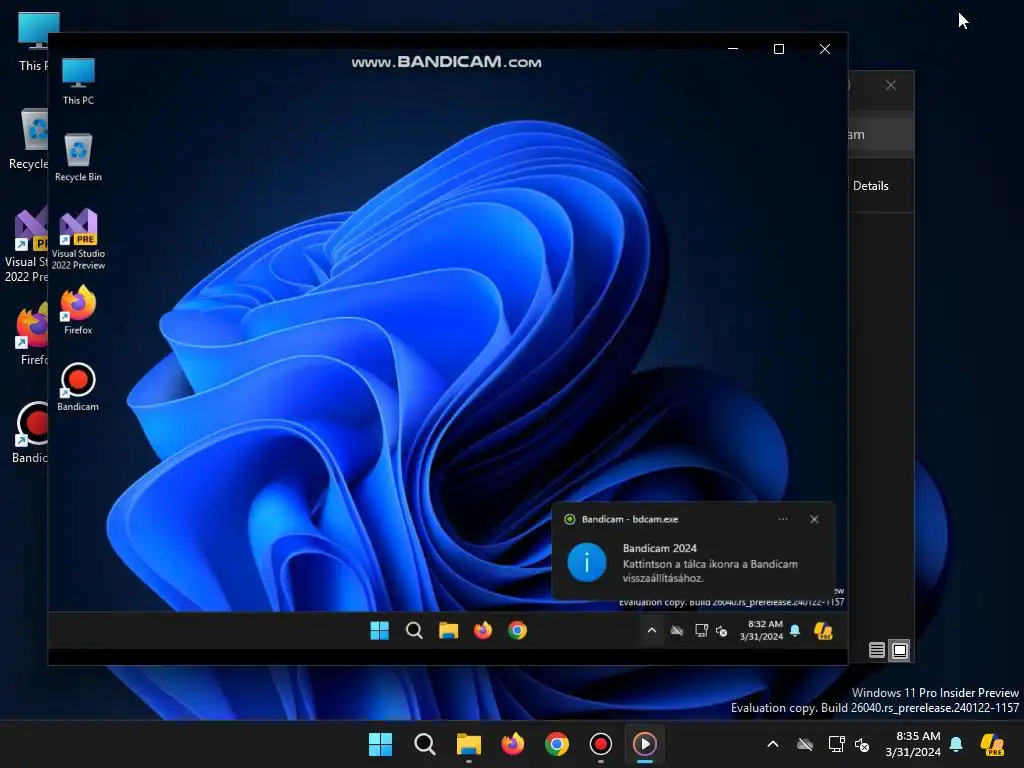1024x768 pixels.
Task: Select partly hidden This PC icon behind player
Action: tap(33, 41)
